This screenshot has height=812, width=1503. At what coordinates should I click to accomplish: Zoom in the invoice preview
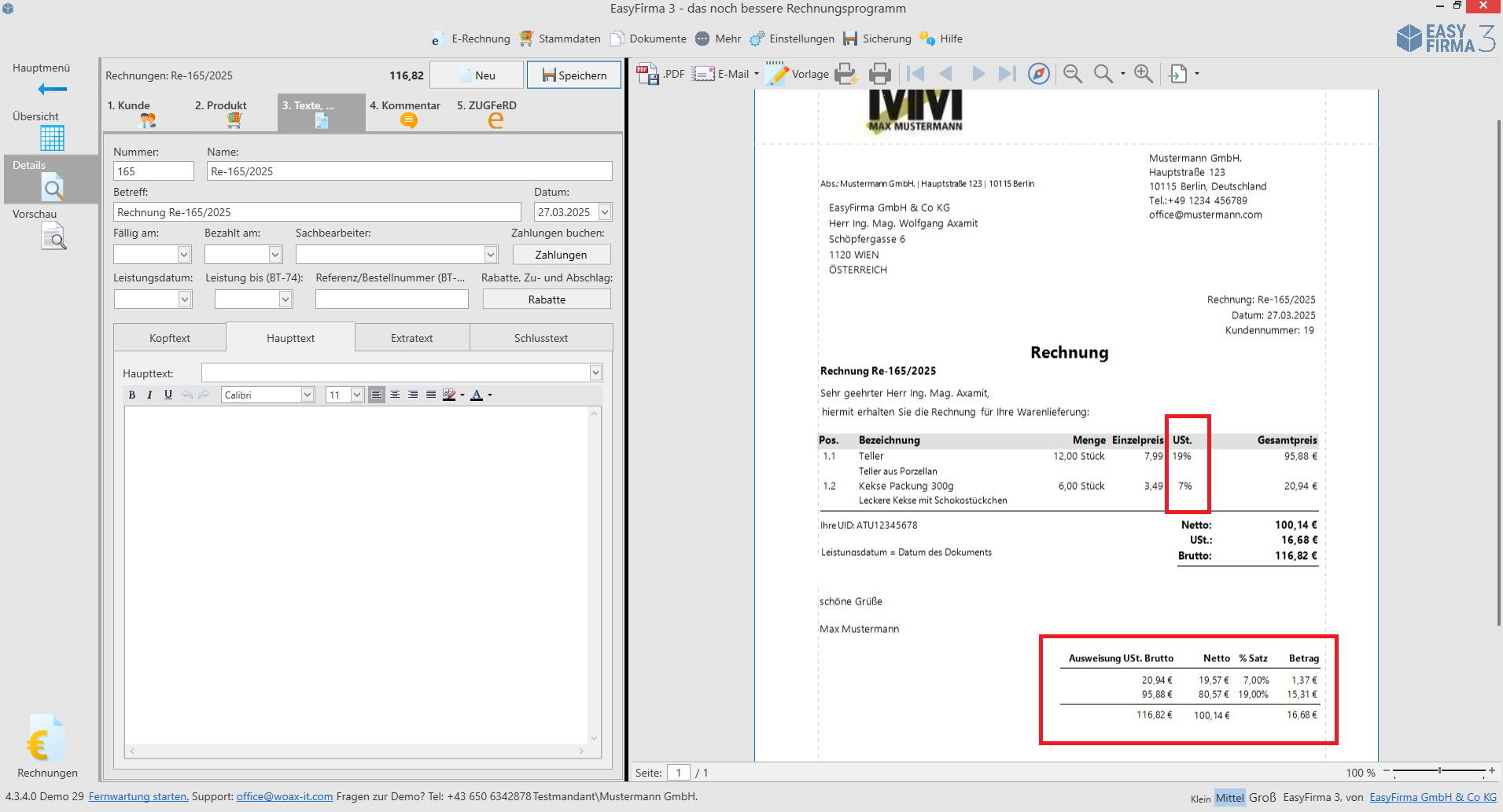click(1144, 74)
